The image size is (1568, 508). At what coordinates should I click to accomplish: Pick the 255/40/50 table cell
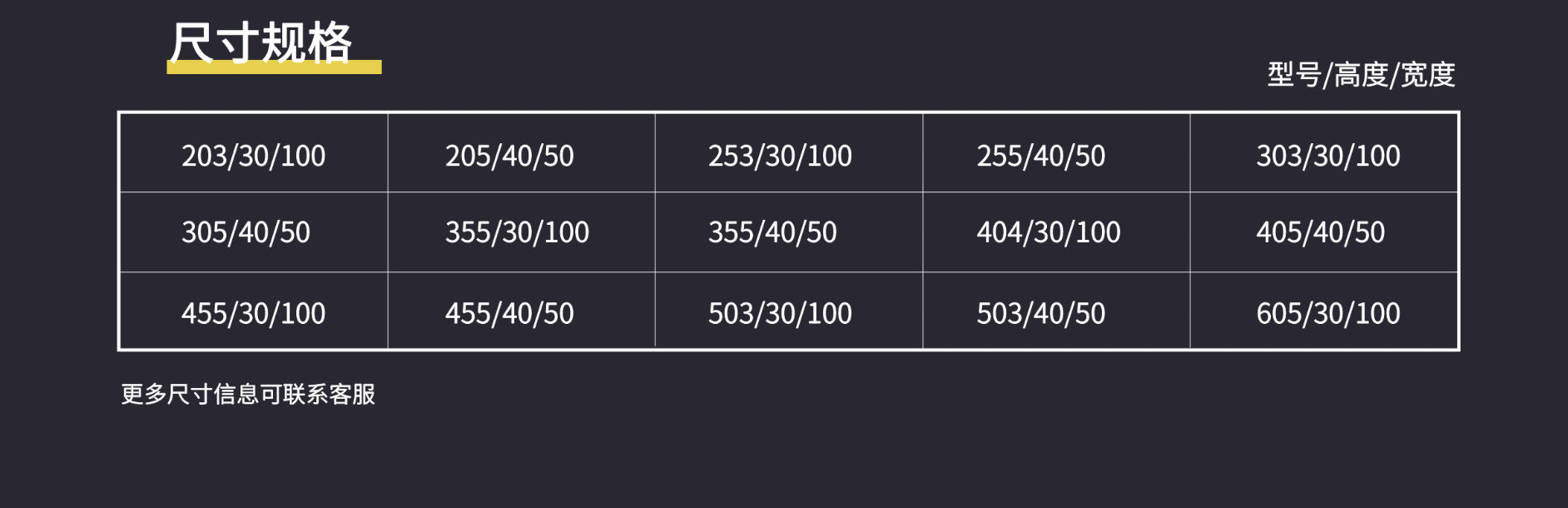click(x=1040, y=156)
